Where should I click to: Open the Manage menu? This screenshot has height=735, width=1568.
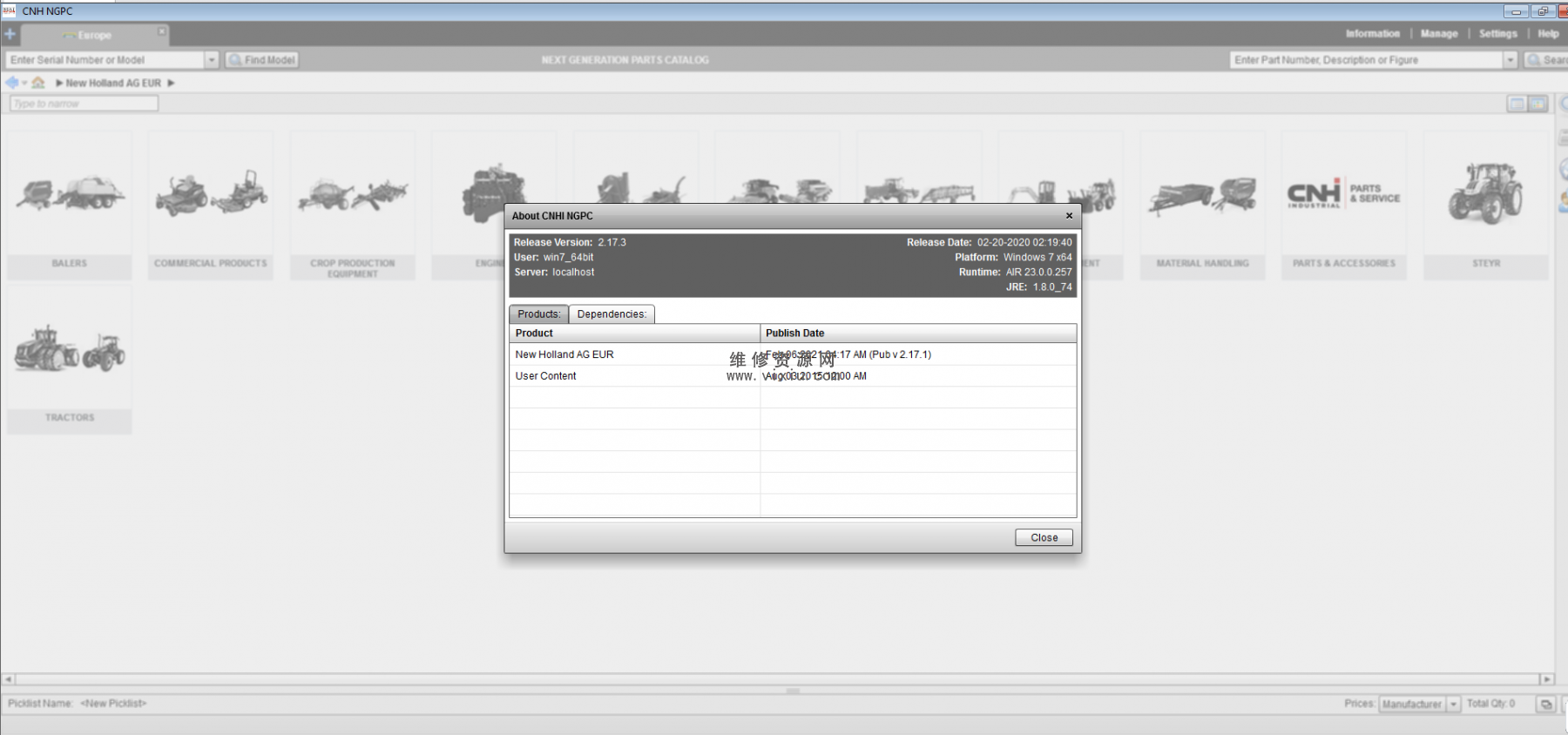click(x=1438, y=34)
